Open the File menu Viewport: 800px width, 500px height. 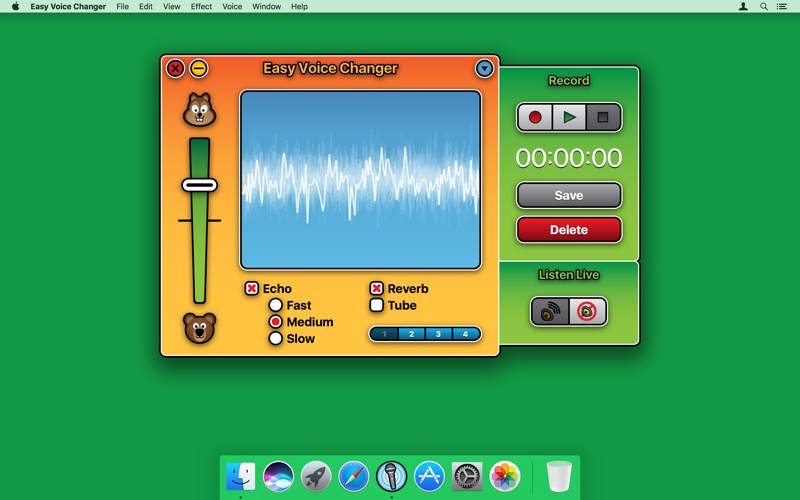tap(122, 7)
